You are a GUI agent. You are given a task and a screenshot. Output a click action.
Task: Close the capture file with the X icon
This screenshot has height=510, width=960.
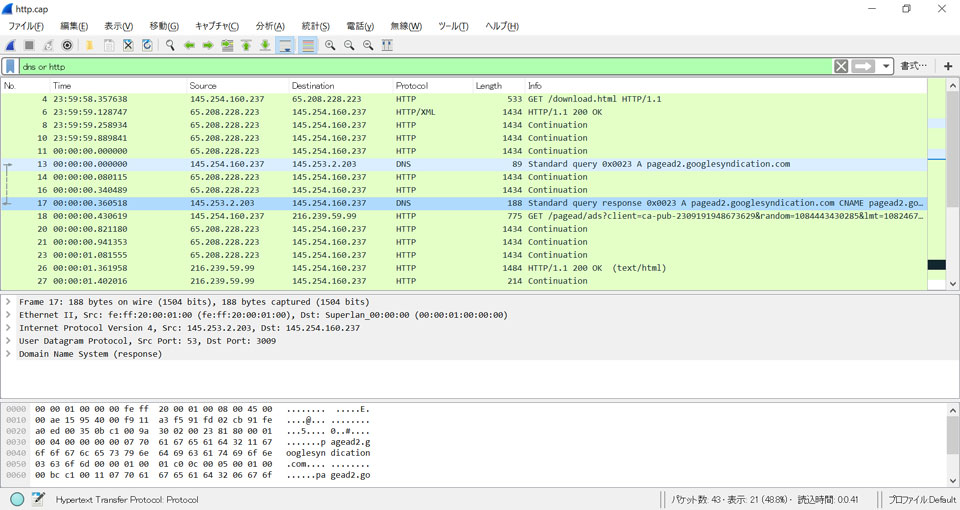[128, 45]
